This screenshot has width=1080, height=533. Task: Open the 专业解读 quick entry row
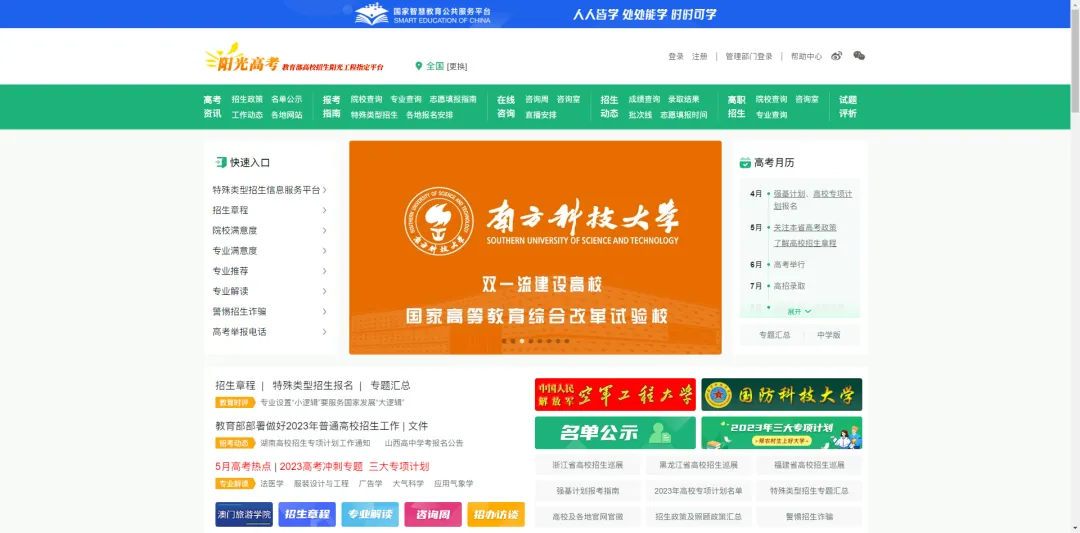pos(270,291)
